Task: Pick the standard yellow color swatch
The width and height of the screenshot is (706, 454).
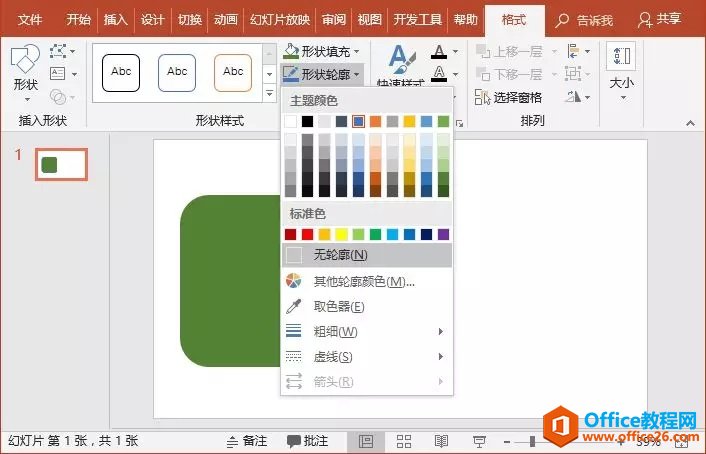Action: [x=341, y=234]
